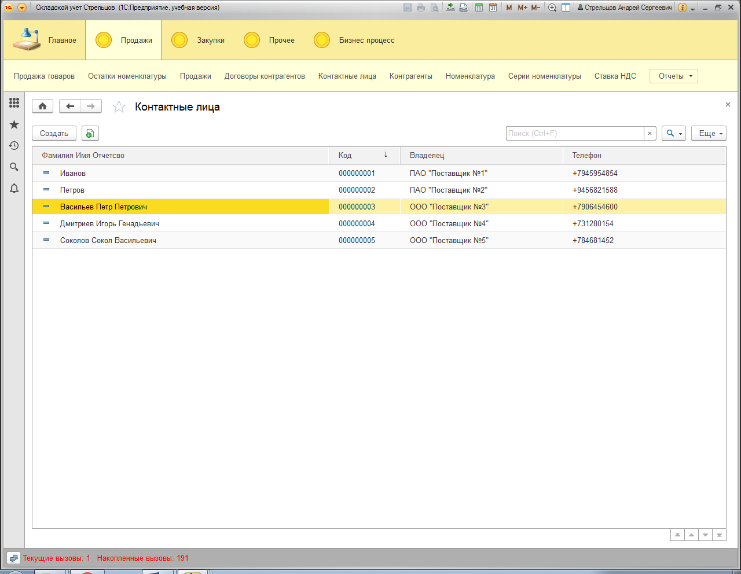Viewport: 741px width, 574px height.
Task: Open Остатки номенклатуры link
Action: tap(127, 76)
